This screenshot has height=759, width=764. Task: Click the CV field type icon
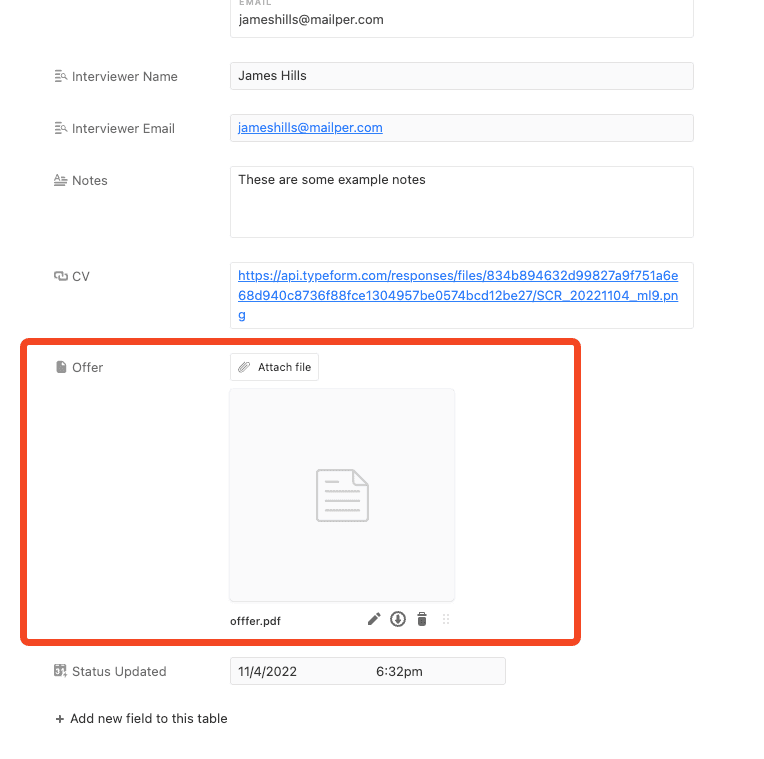[60, 276]
